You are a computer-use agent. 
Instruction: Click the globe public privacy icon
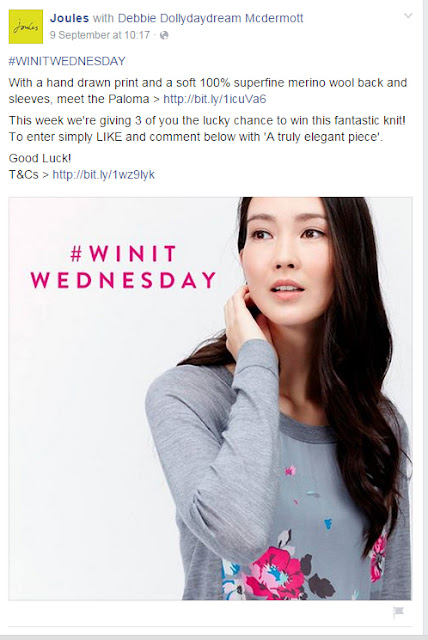tap(164, 36)
